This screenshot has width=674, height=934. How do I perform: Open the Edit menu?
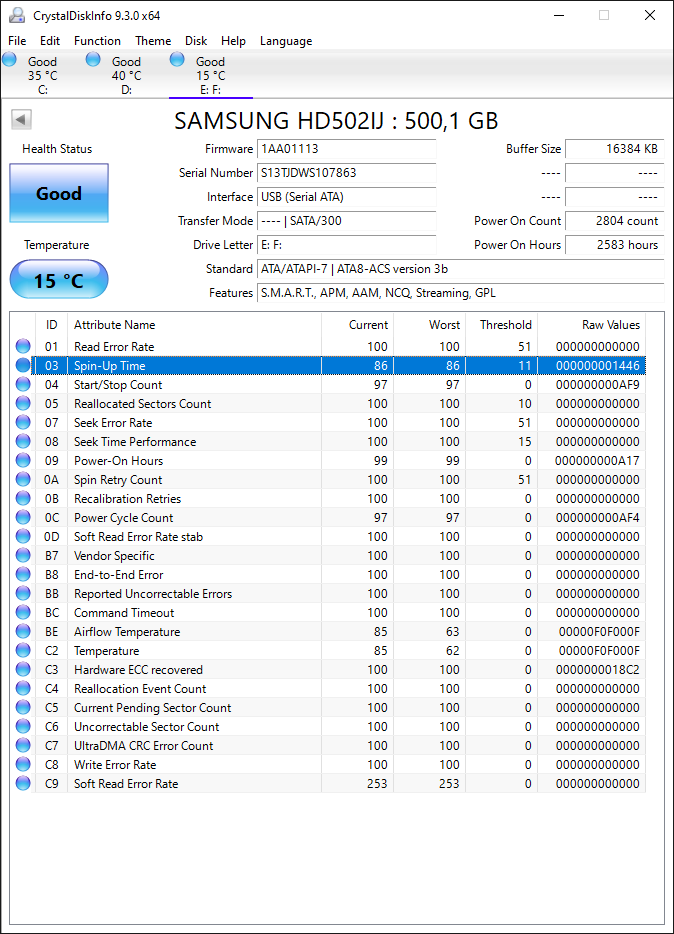click(50, 41)
